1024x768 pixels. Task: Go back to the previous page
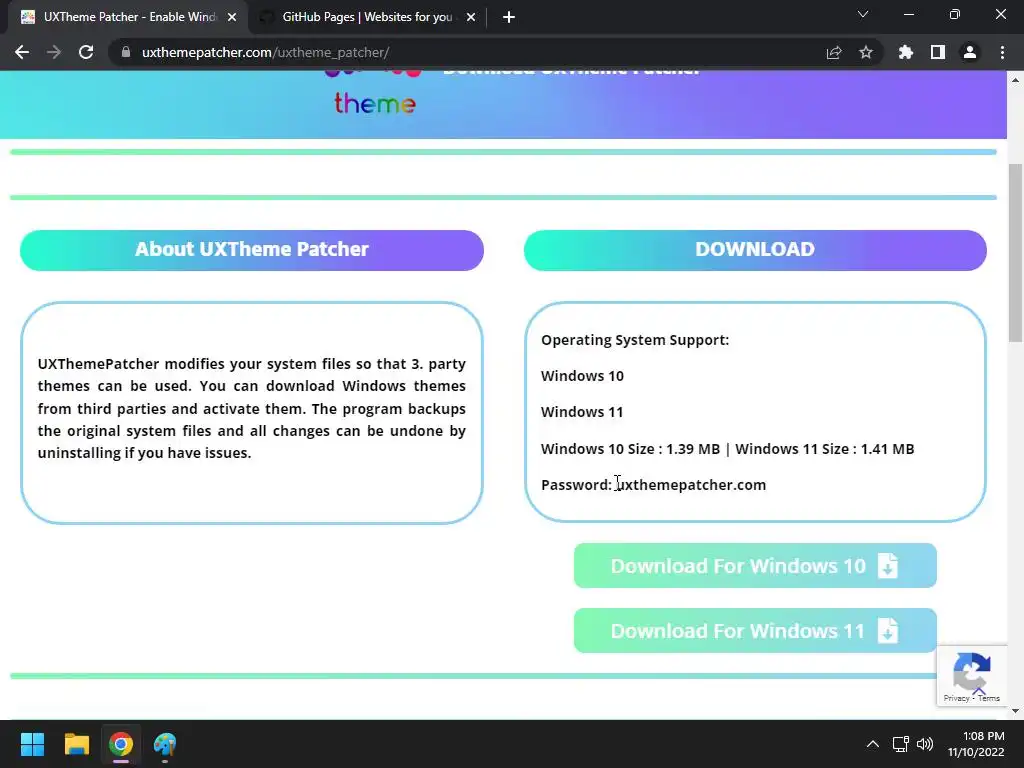point(22,52)
